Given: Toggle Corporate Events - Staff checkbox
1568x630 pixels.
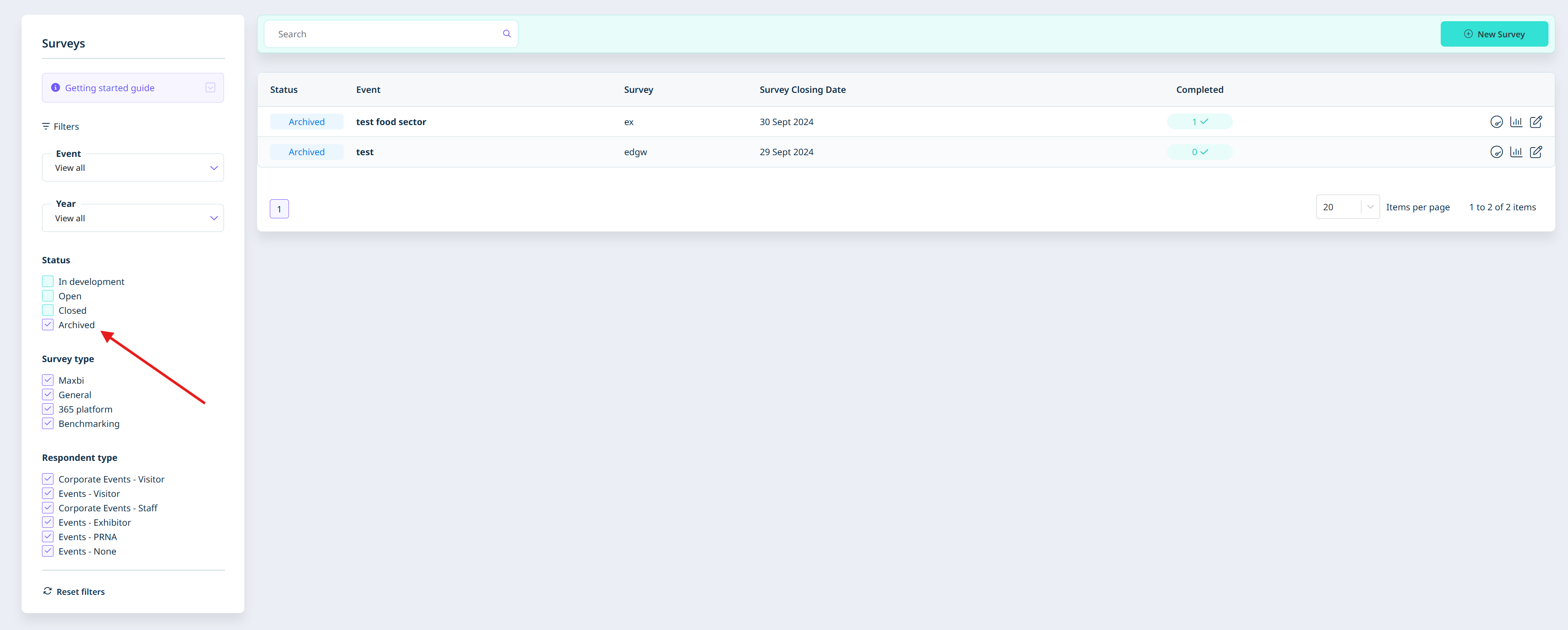Looking at the screenshot, I should pyautogui.click(x=48, y=508).
